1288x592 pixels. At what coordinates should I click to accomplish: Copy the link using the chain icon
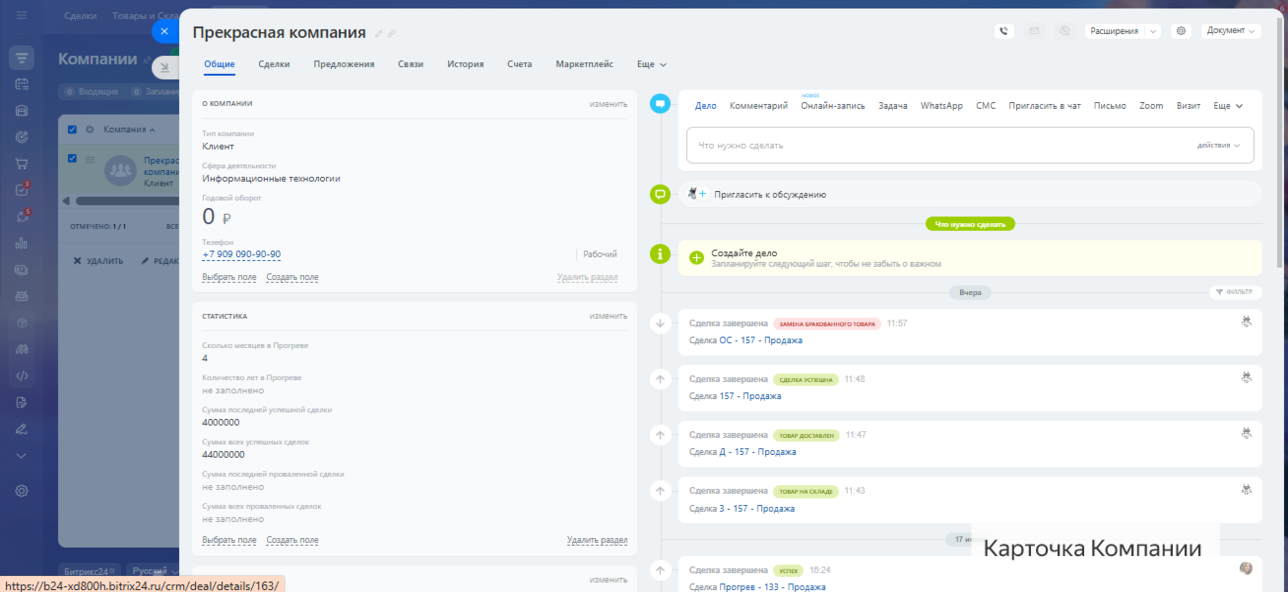(x=392, y=34)
